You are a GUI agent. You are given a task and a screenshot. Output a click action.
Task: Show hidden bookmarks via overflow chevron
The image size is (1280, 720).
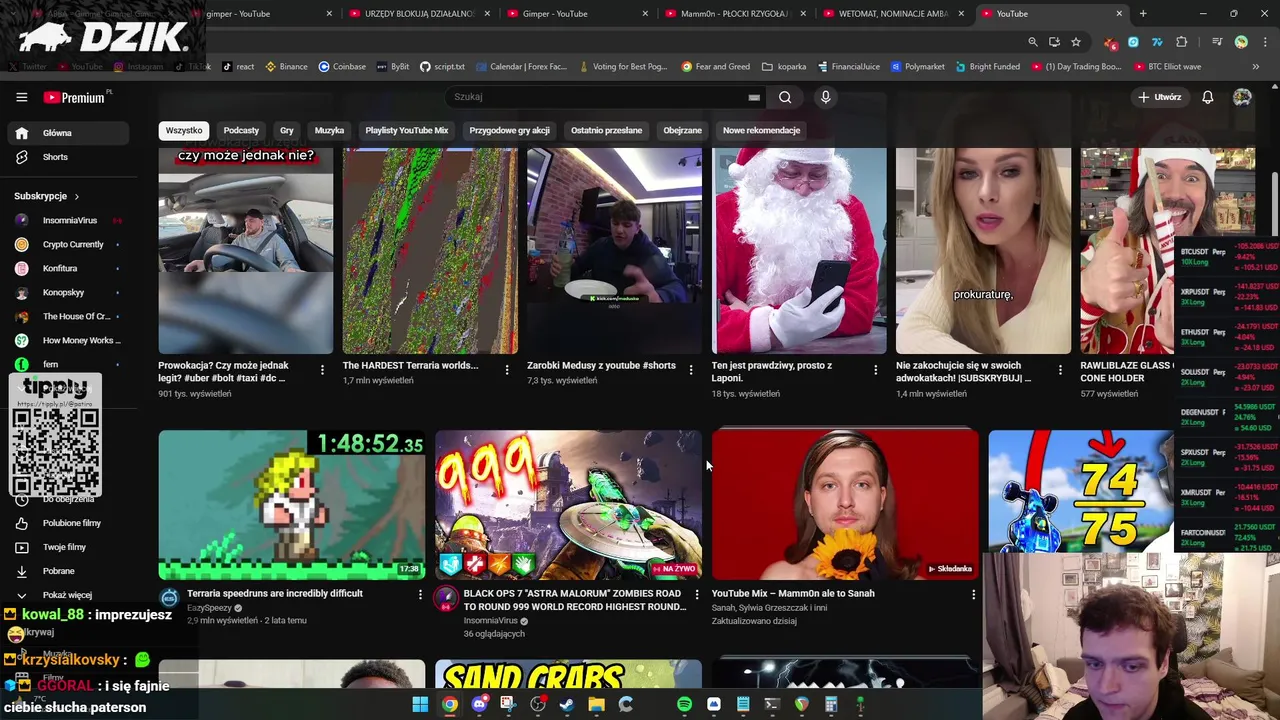(1255, 66)
